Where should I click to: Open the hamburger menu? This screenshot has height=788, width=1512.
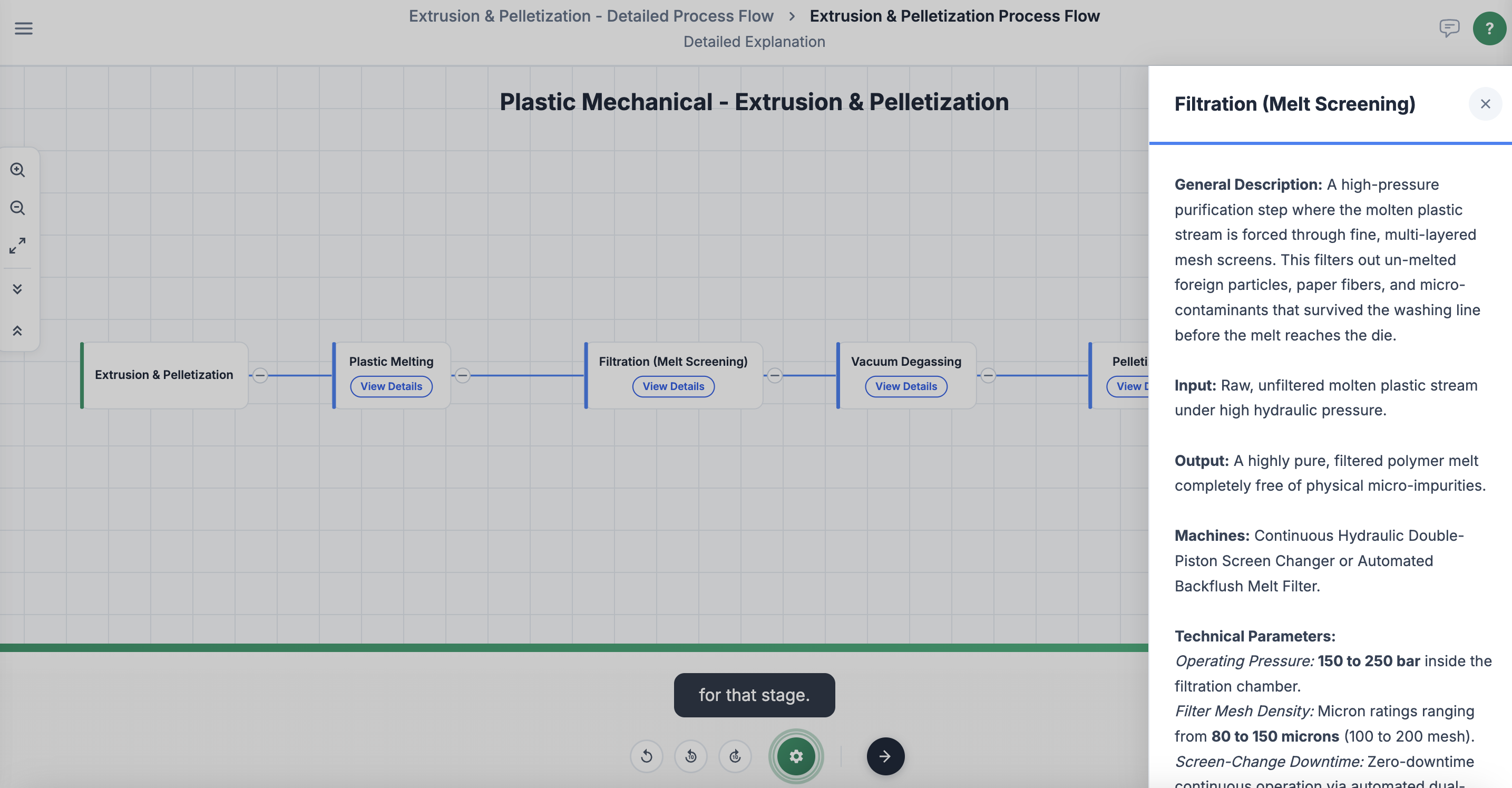tap(24, 28)
